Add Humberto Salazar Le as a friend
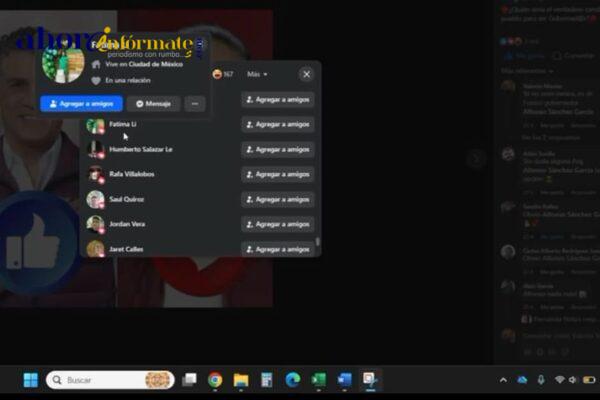 [277, 149]
